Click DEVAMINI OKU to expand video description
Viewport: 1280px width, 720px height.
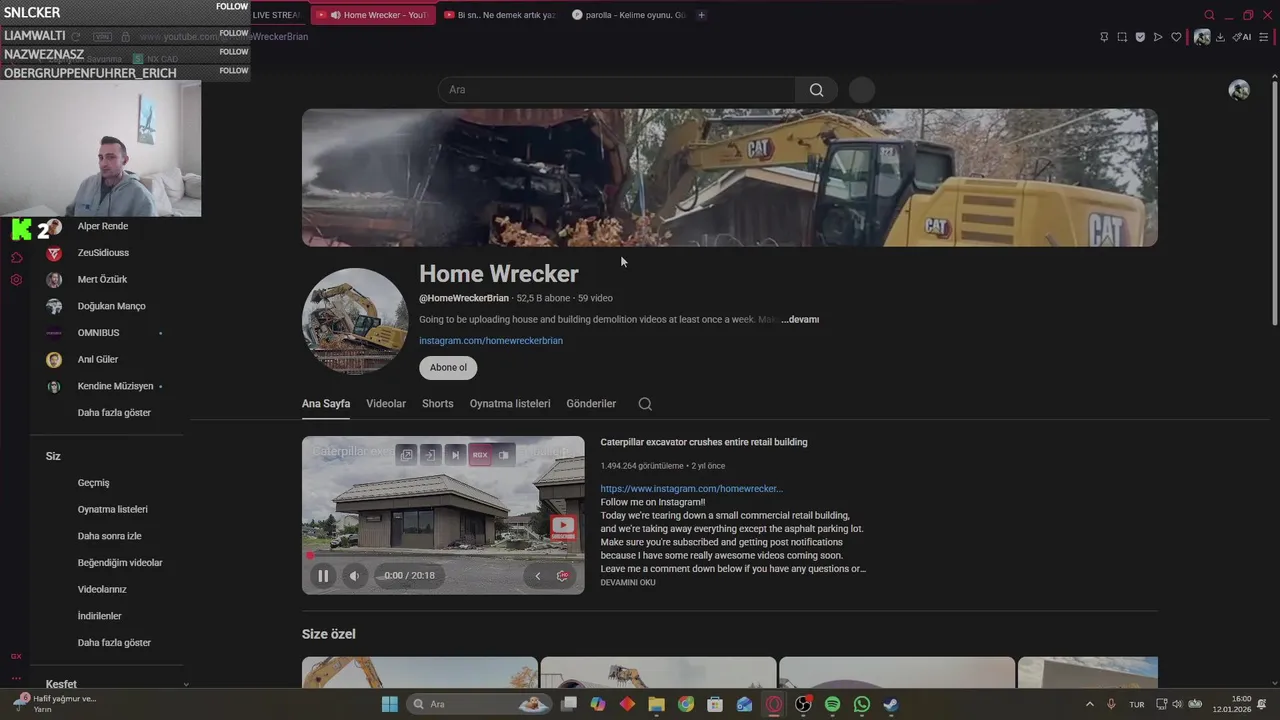pyautogui.click(x=628, y=583)
